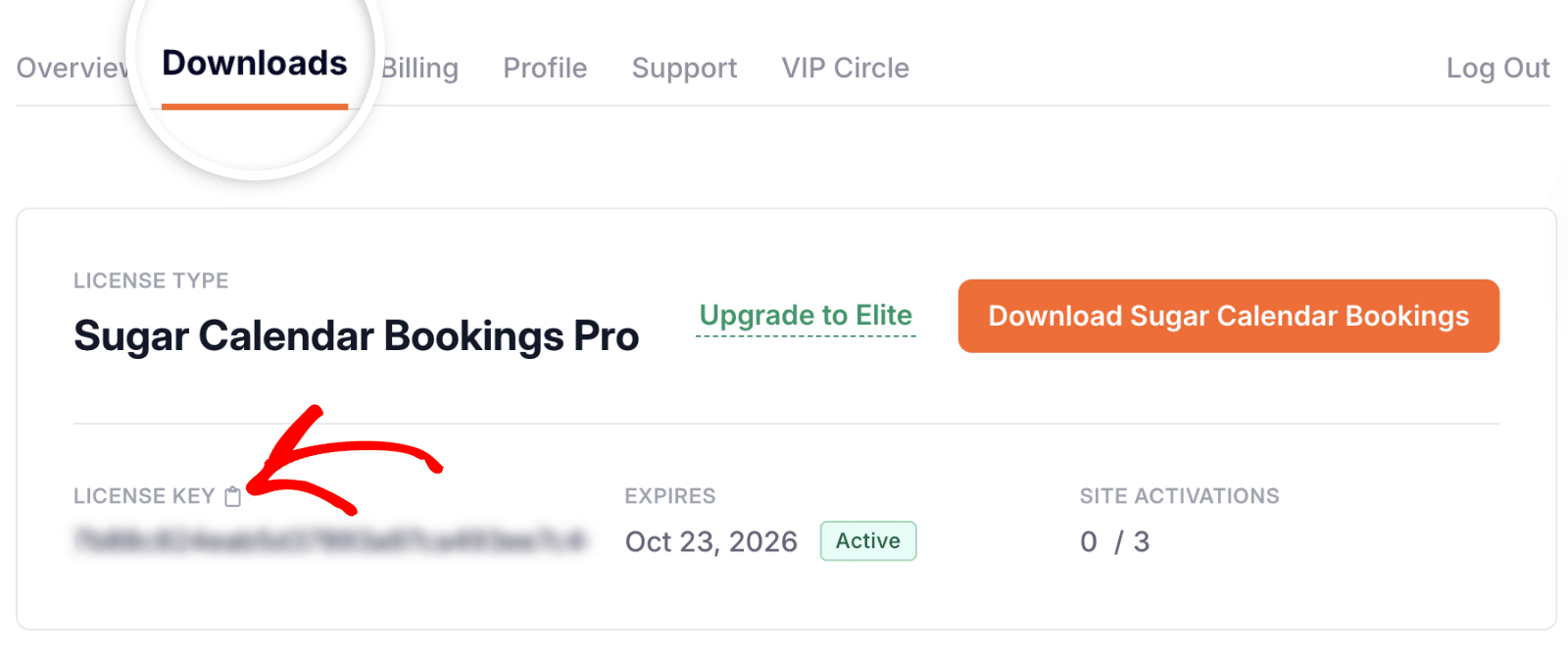Click the Oct 23, 2026 expiration date
This screenshot has height=659, width=1568.
point(711,541)
